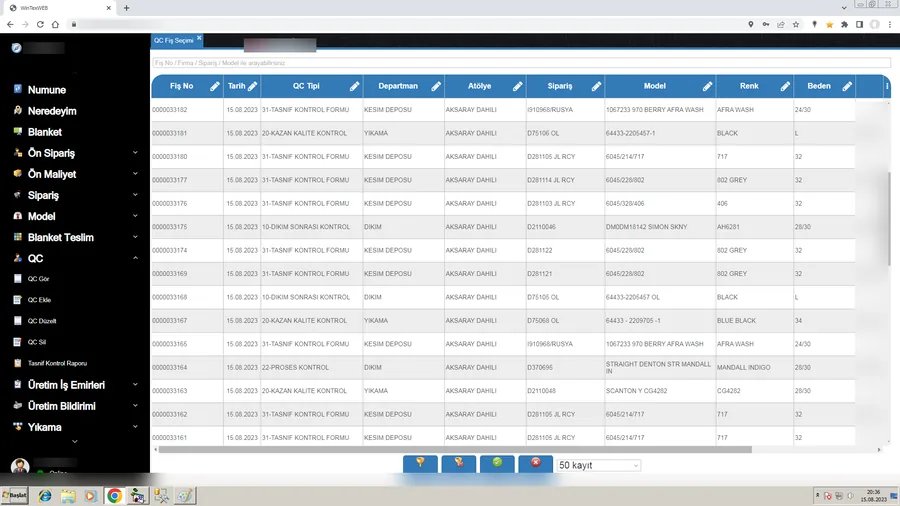Open the QC Sil submenu item
This screenshot has height=506, width=900.
coord(37,342)
